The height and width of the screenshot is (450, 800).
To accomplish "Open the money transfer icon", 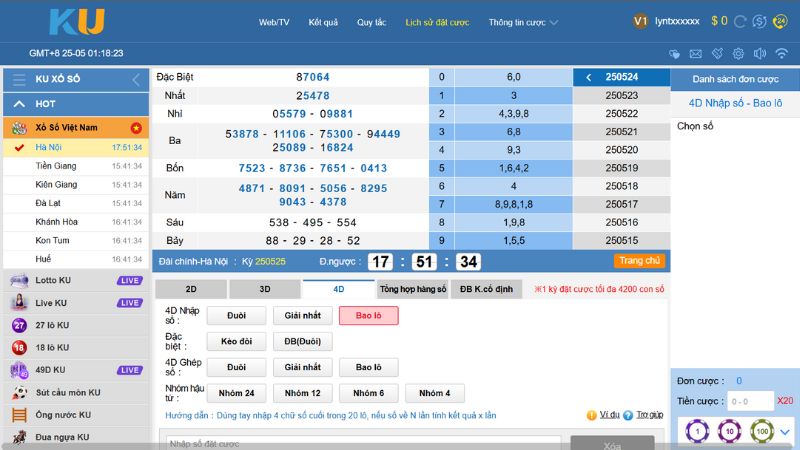I will [759, 21].
